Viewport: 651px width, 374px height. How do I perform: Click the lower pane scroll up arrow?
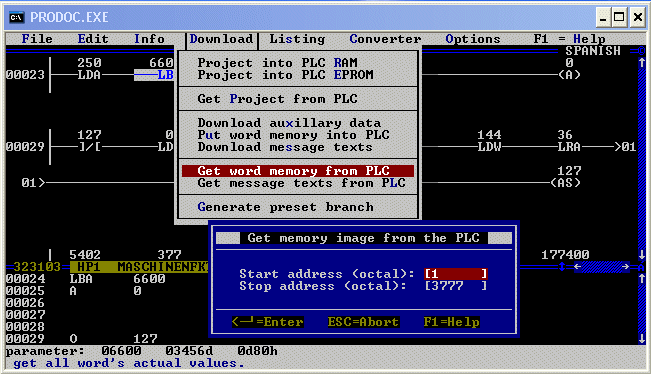pos(642,279)
